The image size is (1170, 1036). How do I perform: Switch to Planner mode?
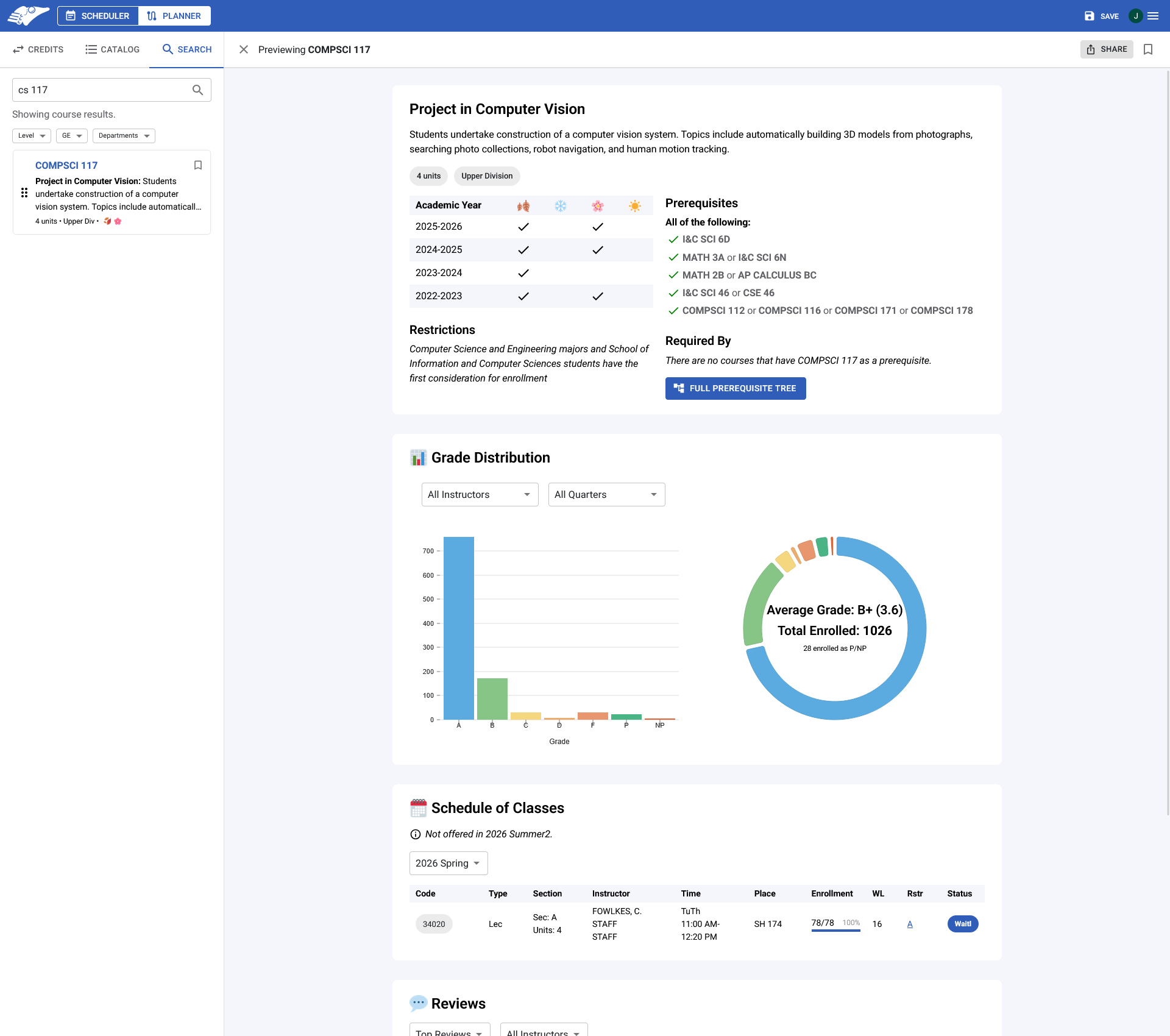(x=174, y=16)
